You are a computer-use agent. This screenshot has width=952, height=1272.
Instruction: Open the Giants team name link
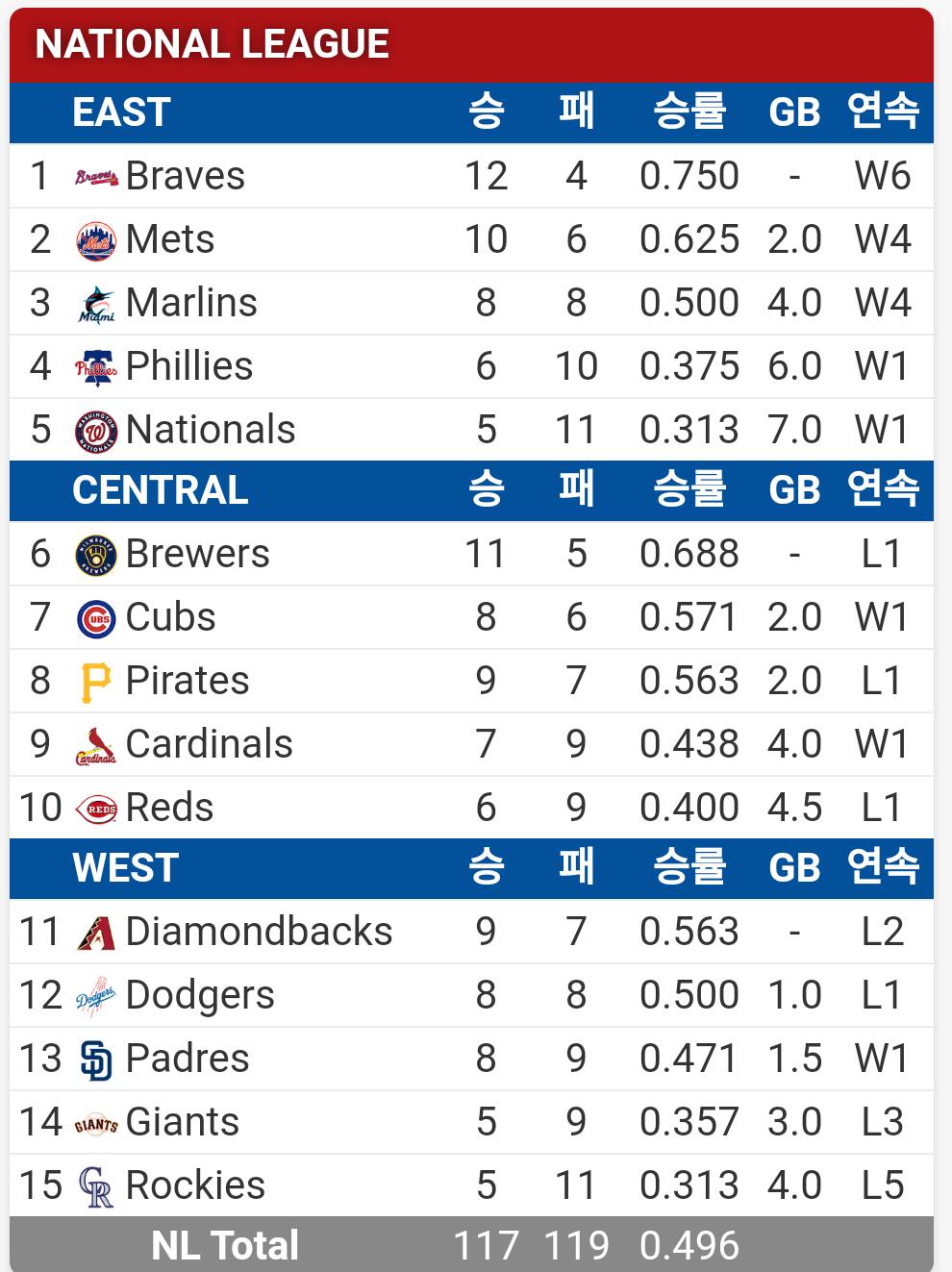coord(183,1122)
